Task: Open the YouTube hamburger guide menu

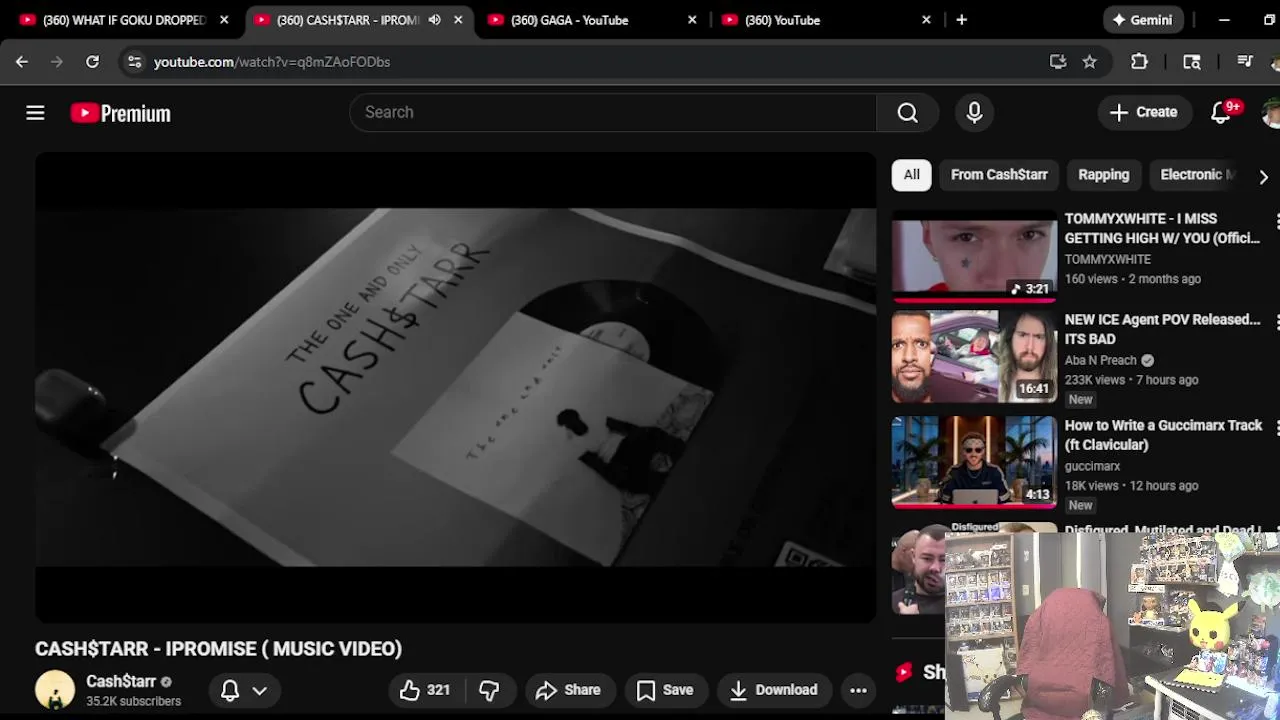Action: pos(35,113)
